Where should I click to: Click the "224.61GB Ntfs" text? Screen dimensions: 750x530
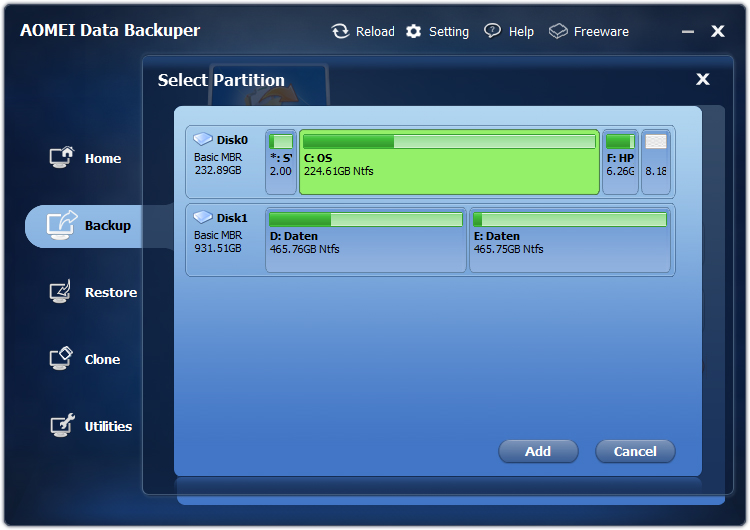339,171
